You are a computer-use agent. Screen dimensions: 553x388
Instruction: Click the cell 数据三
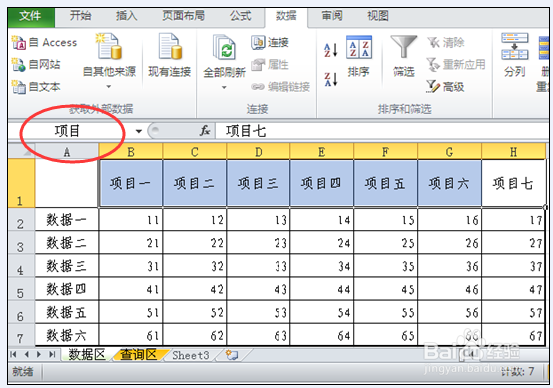pyautogui.click(x=67, y=266)
